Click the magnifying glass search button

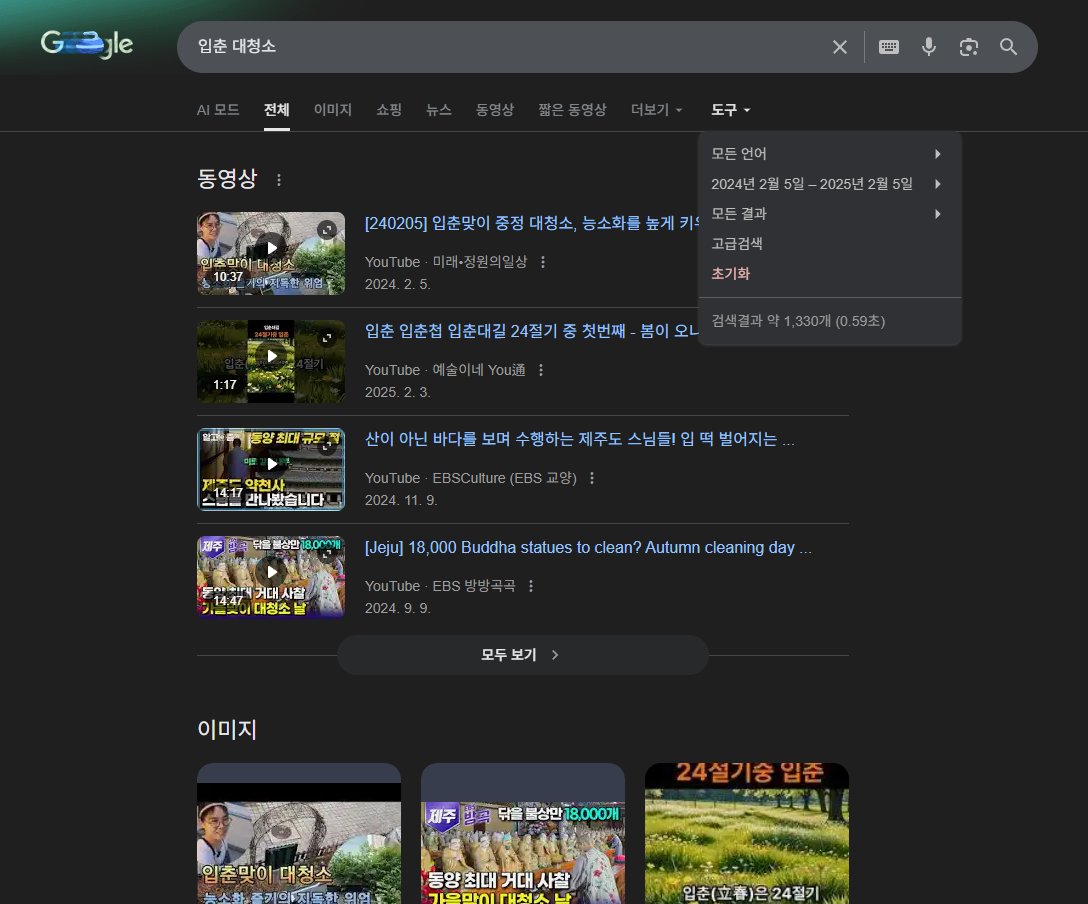1008,47
